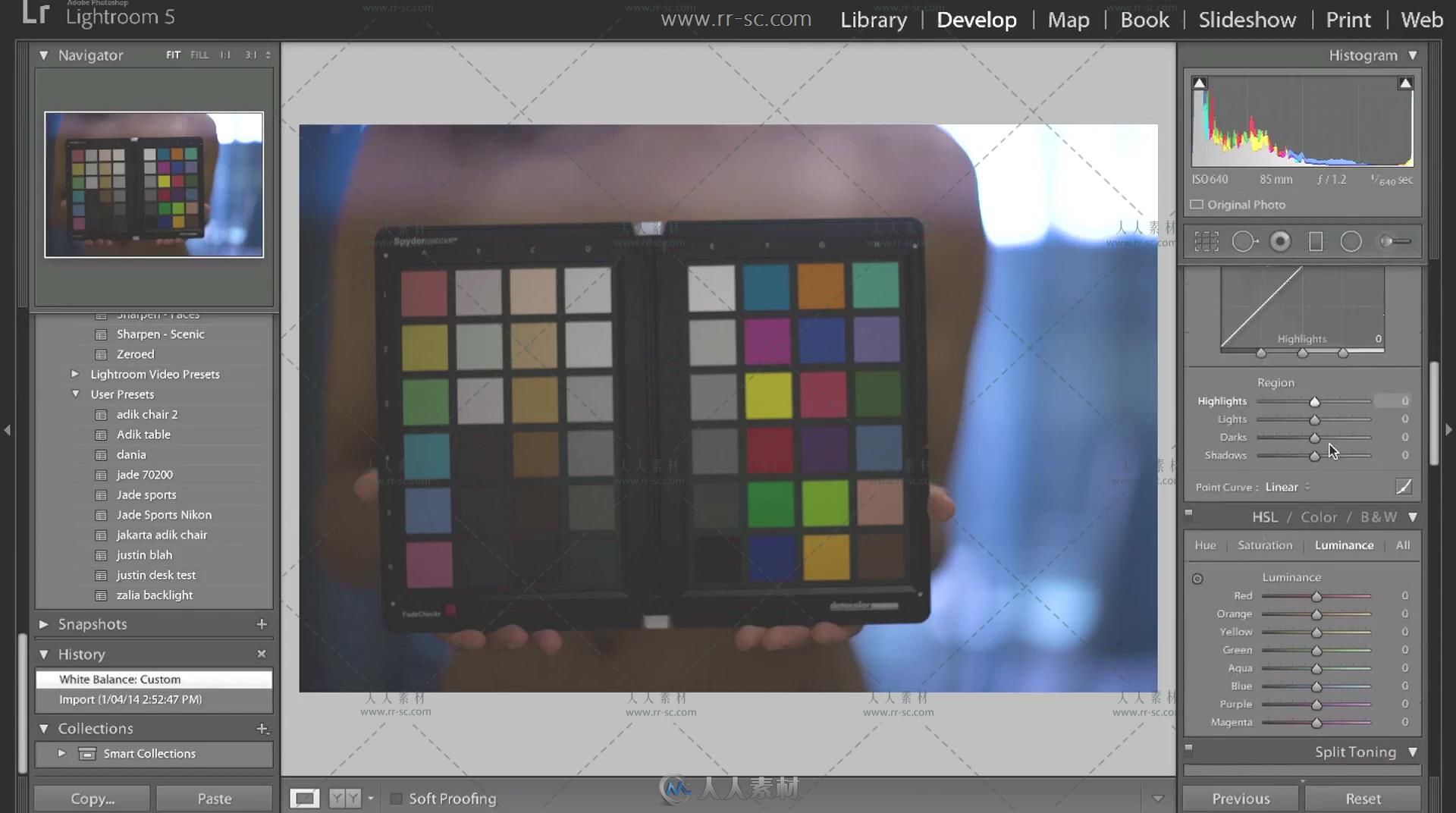Viewport: 1456px width, 813px height.
Task: Open the Saturation tab in HSL
Action: (1265, 545)
